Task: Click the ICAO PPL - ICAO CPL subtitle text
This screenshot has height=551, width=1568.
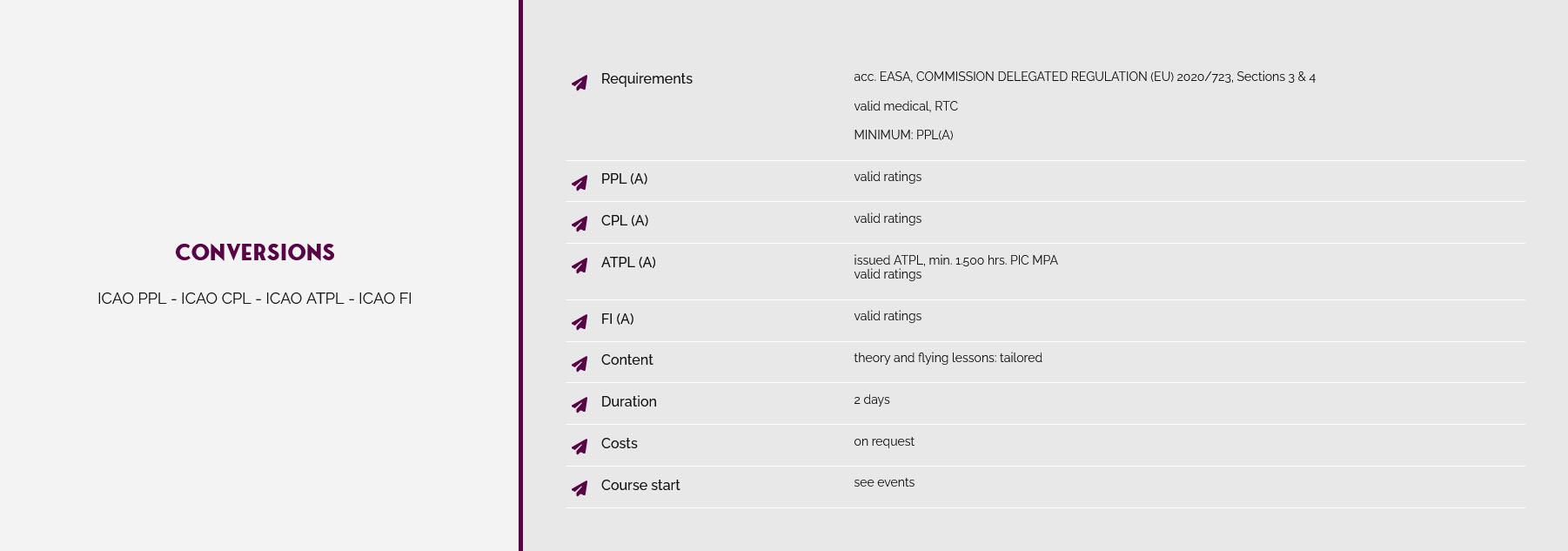Action: click(255, 299)
